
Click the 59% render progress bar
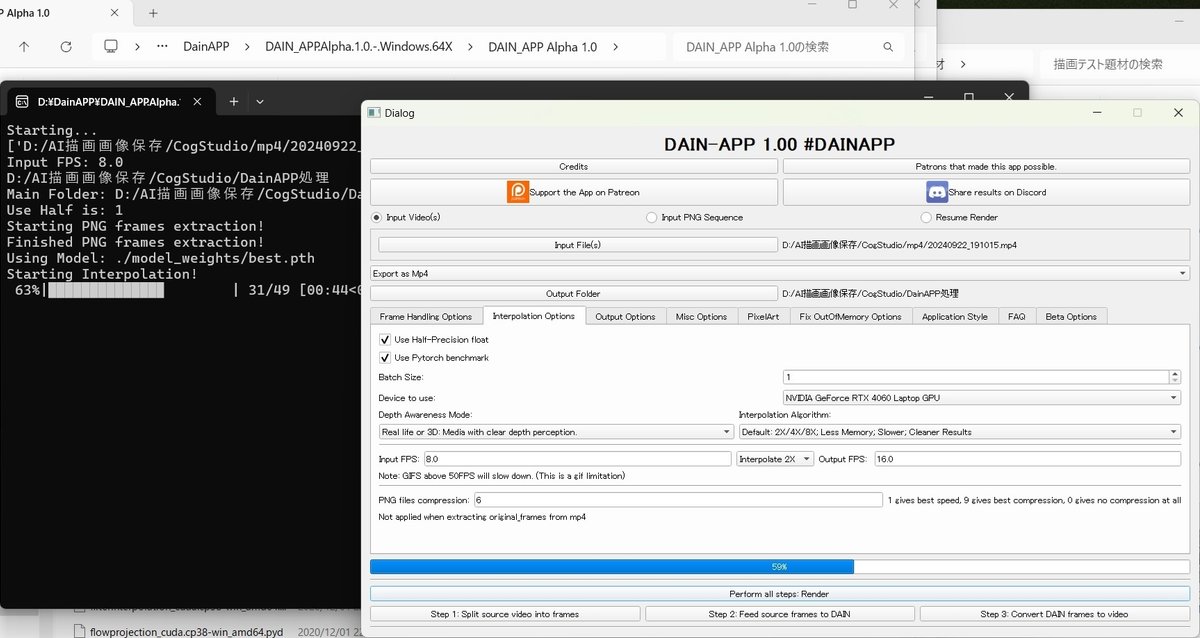(779, 566)
